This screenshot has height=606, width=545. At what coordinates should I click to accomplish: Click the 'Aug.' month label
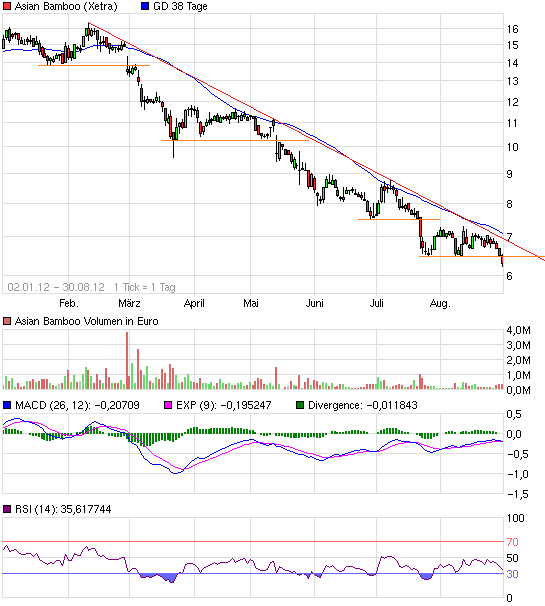[440, 303]
